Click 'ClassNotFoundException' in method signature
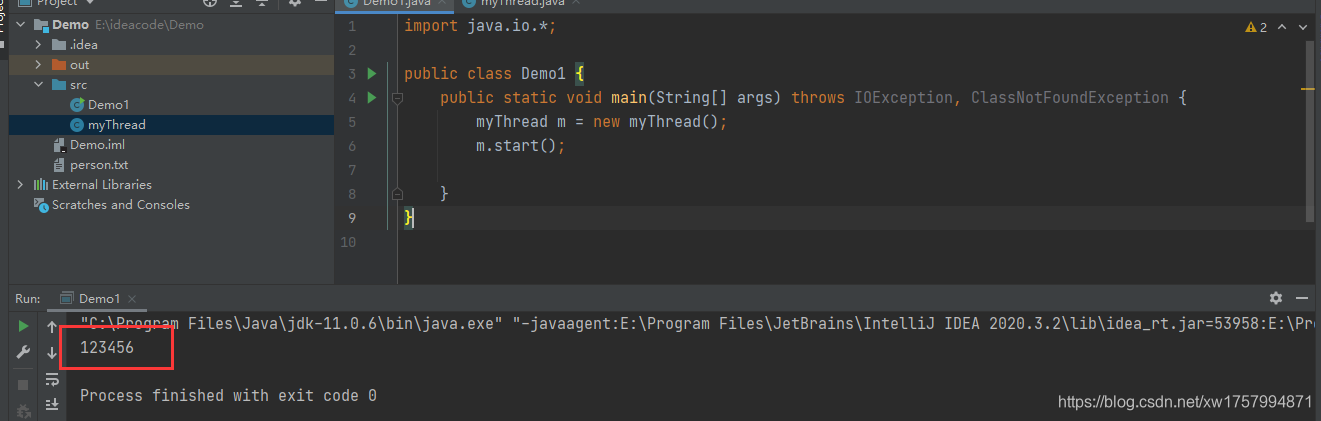The width and height of the screenshot is (1321, 421). [1069, 98]
